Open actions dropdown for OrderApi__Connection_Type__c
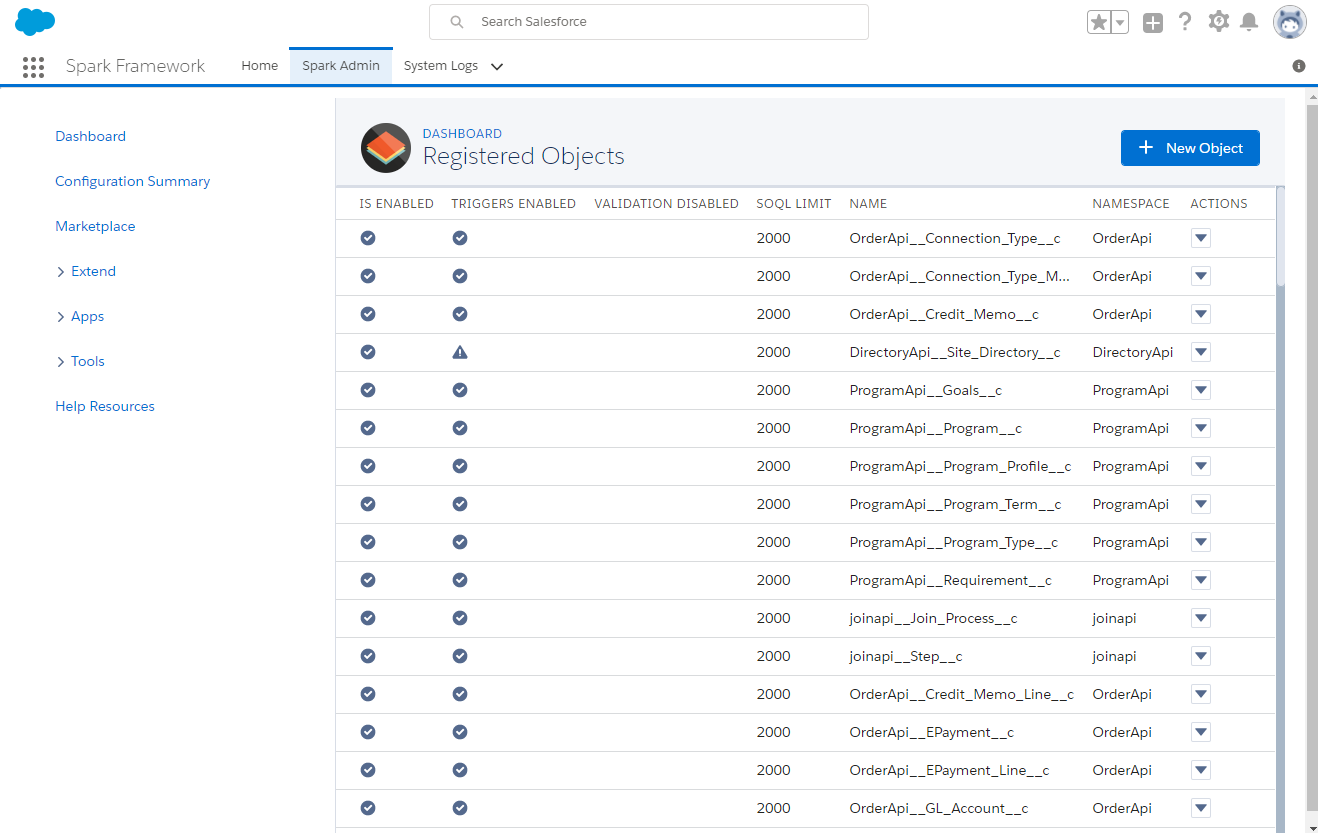1318x833 pixels. tap(1200, 237)
